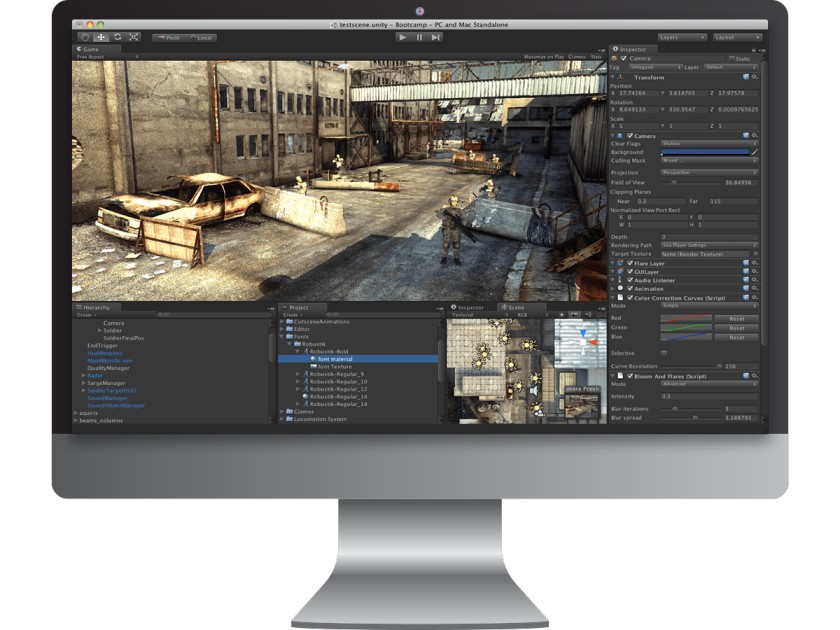Click the Pause button

419,38
